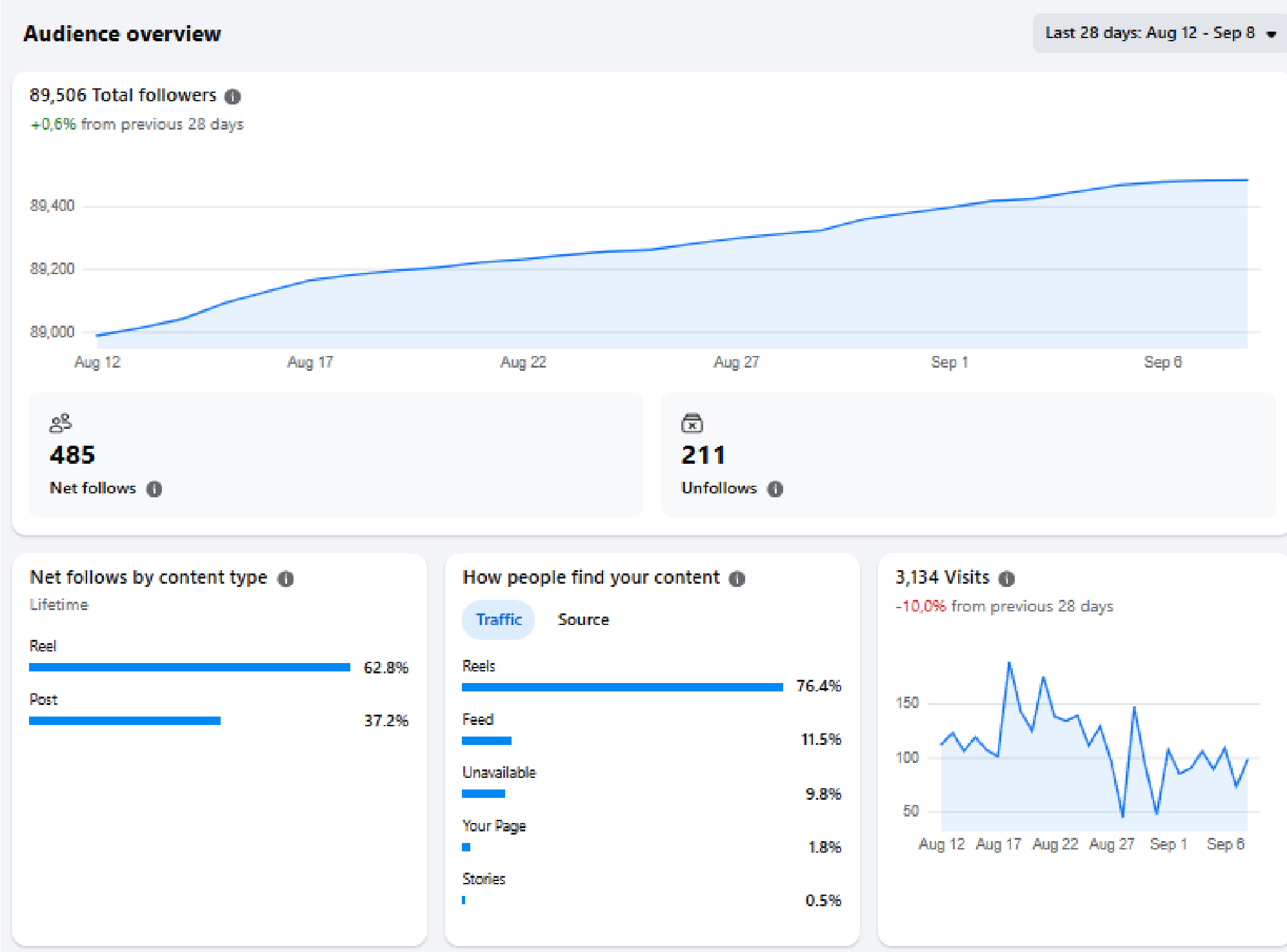Click the 211 unfollows number
Viewport: 1287px width, 952px height.
(x=703, y=455)
